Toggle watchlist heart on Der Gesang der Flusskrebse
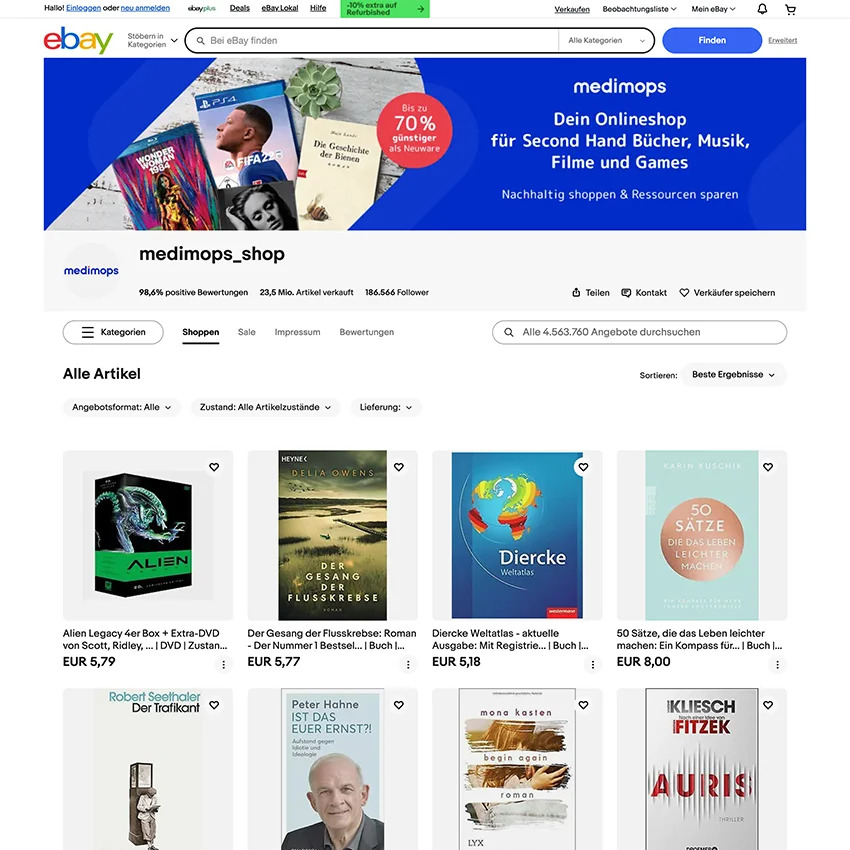Screen dimensions: 850x850 [399, 467]
